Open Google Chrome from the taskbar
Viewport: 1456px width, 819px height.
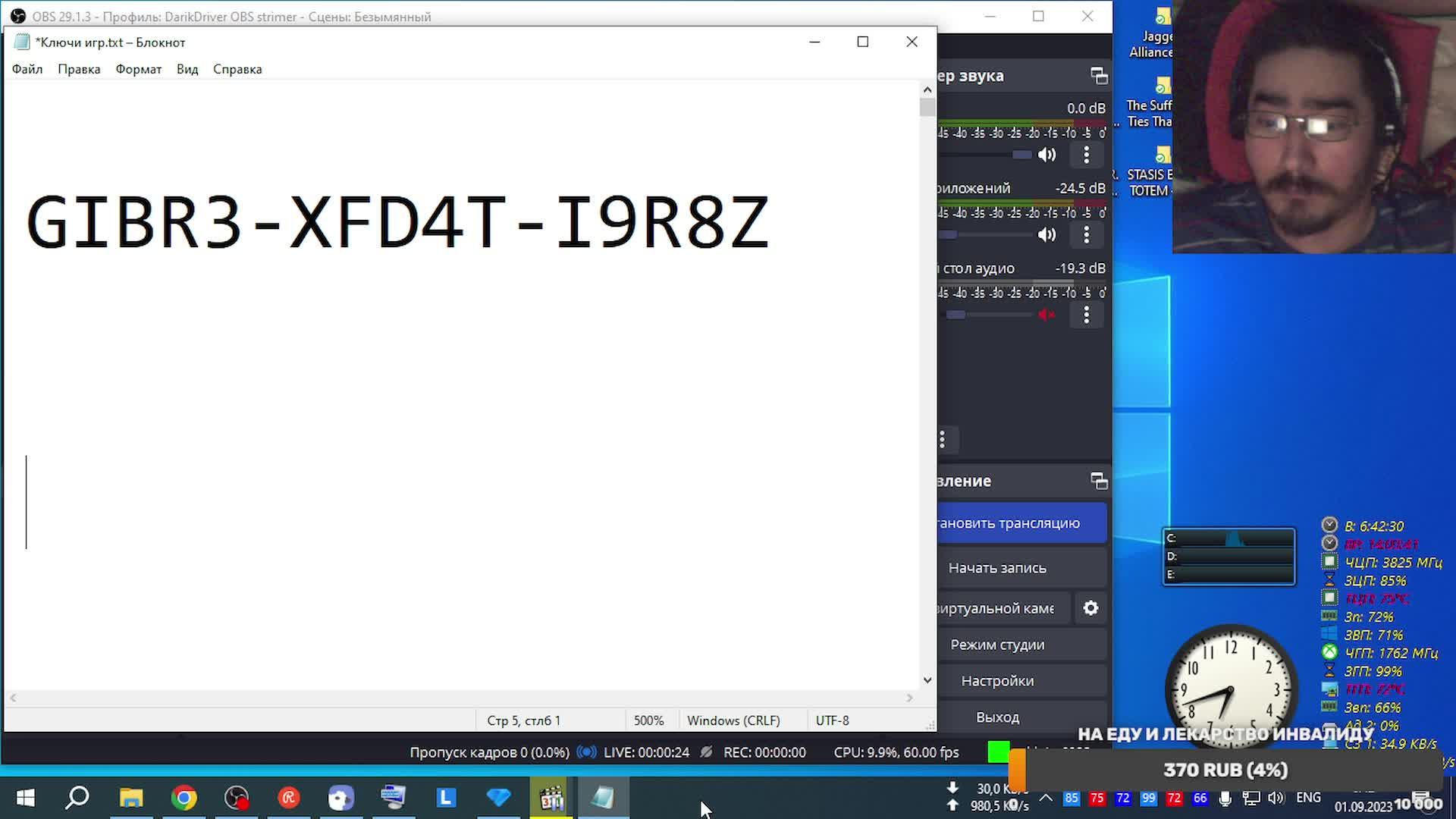click(184, 798)
